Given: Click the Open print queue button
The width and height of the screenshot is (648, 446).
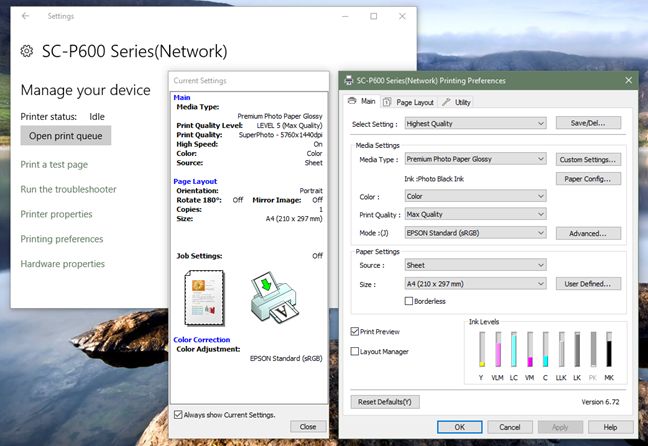Looking at the screenshot, I should 66,136.
